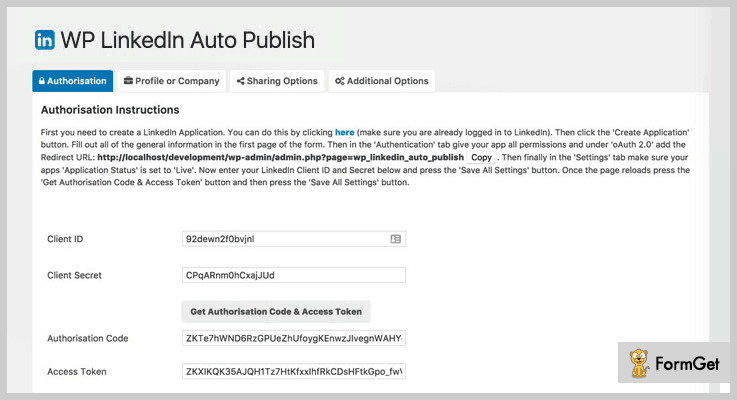Click the 'Authorisation Code' label
Image resolution: width=737 pixels, height=400 pixels.
point(87,338)
